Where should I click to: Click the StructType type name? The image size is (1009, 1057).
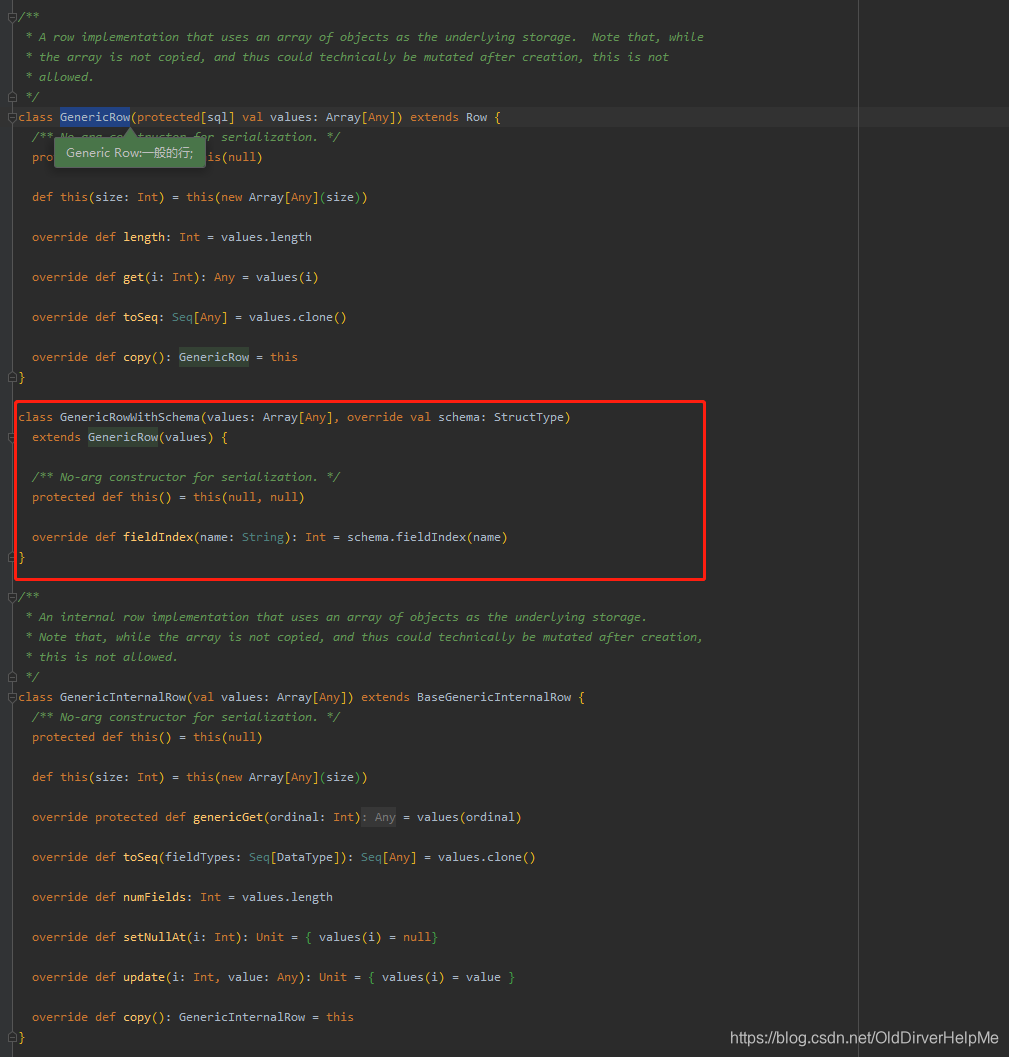[x=529, y=417]
